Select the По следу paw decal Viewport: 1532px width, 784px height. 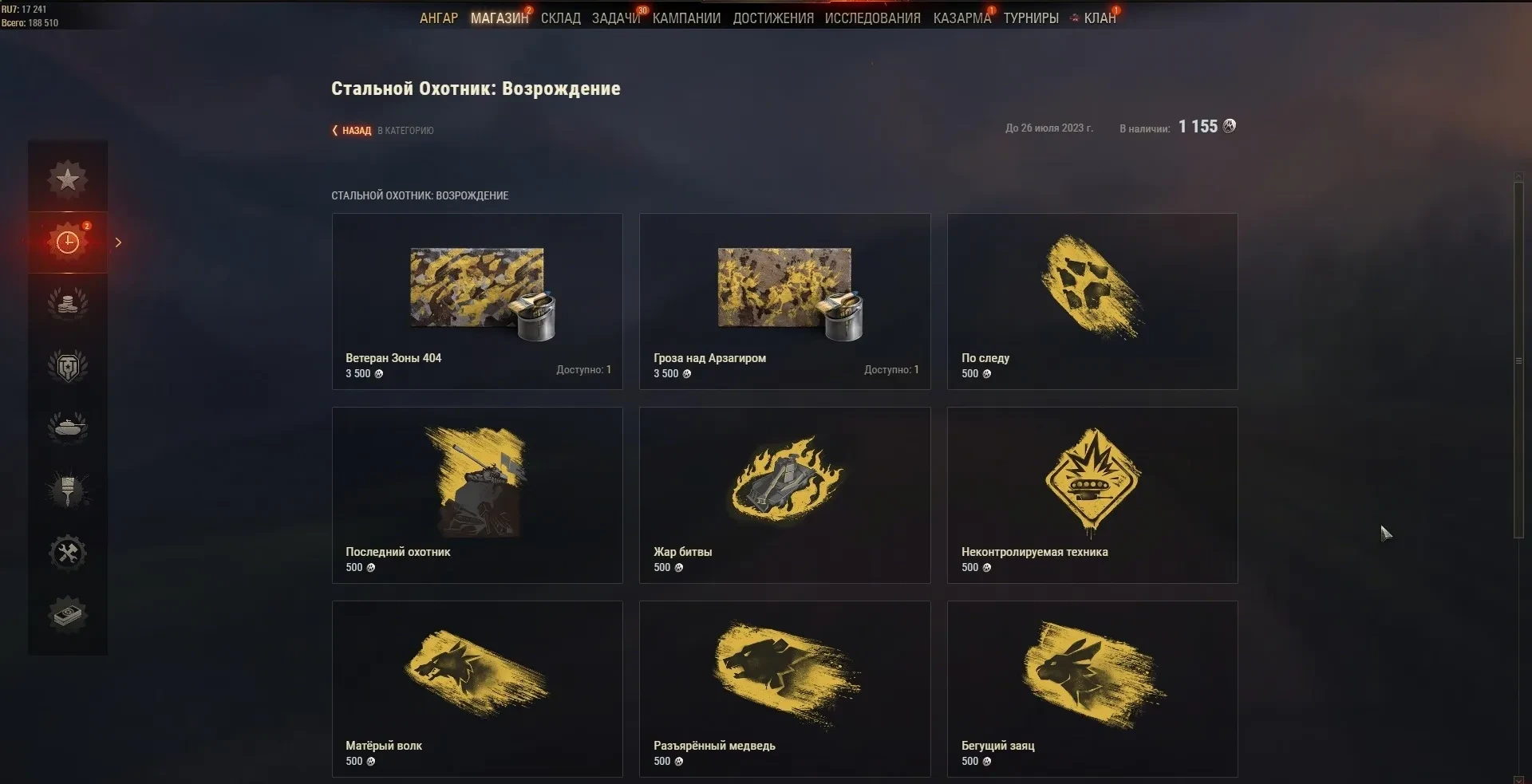click(x=1092, y=301)
